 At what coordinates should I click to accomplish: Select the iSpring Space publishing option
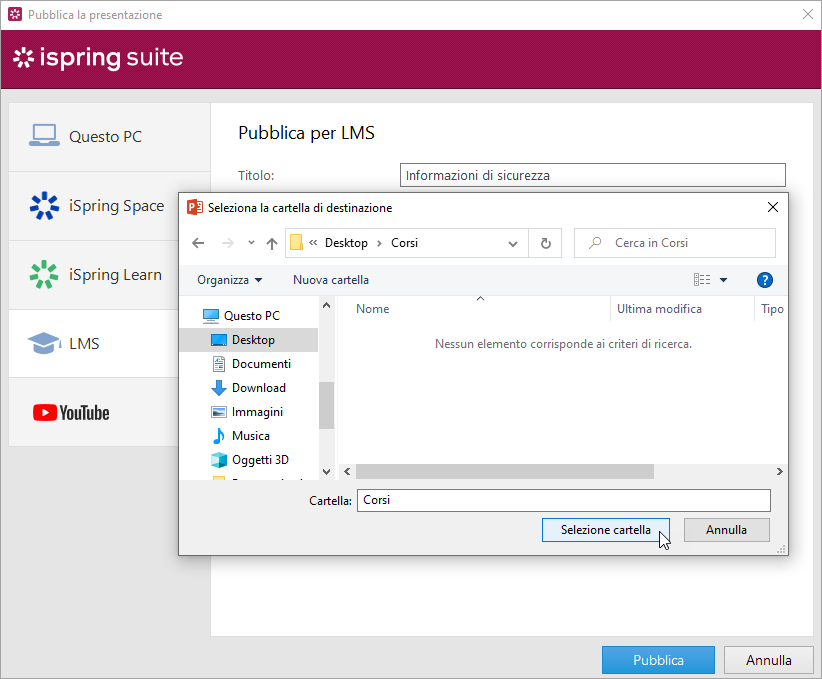pos(110,206)
